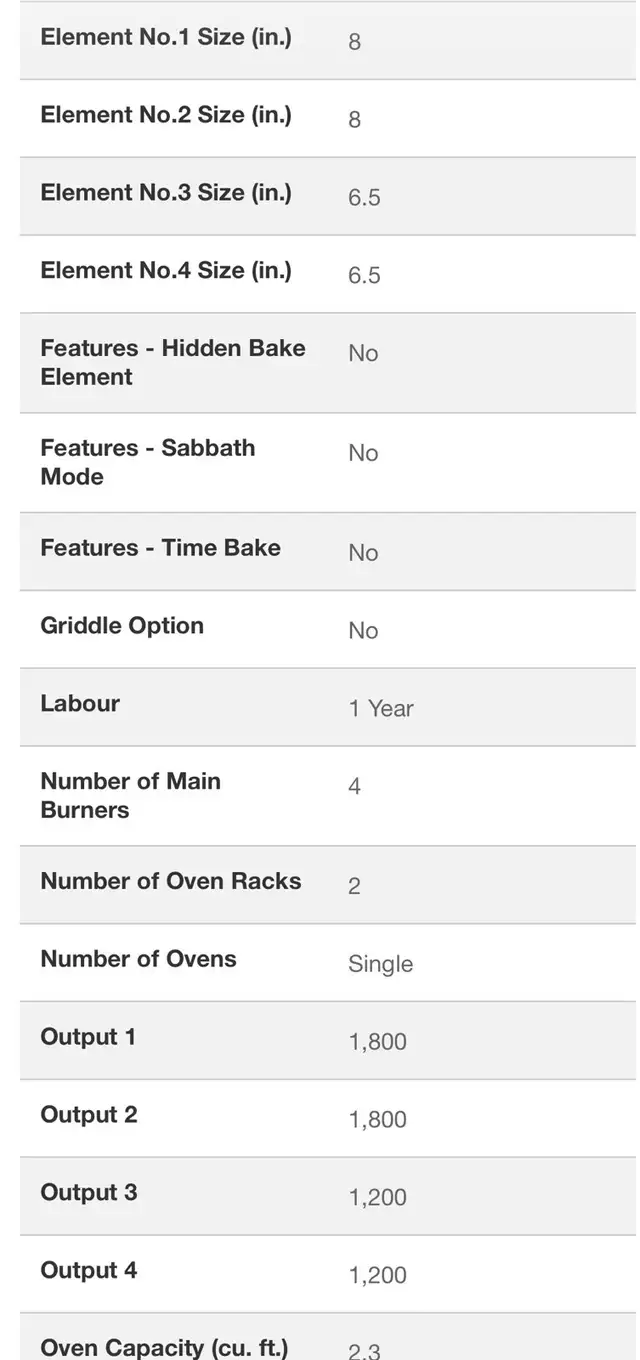The height and width of the screenshot is (1360, 640).
Task: Select the Labour row label
Action: click(x=80, y=703)
